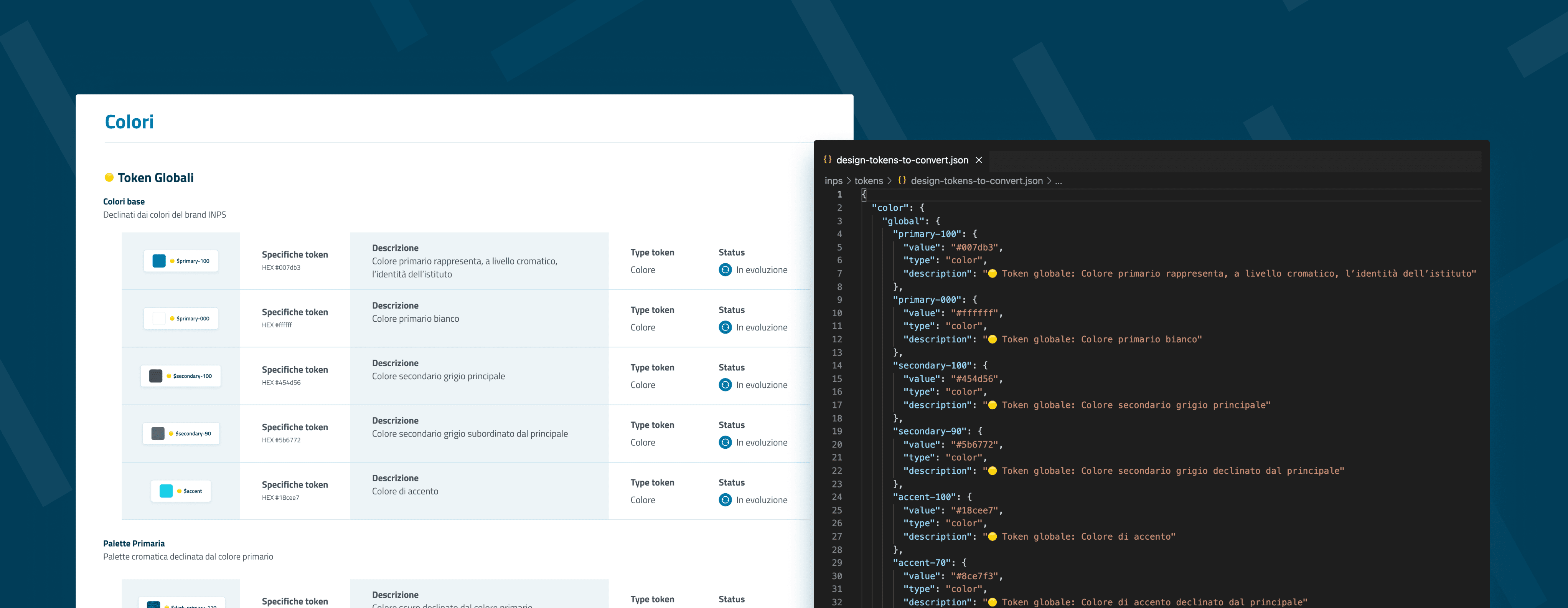
Task: Close the design-tokens-to-convert.json tab
Action: click(x=979, y=160)
